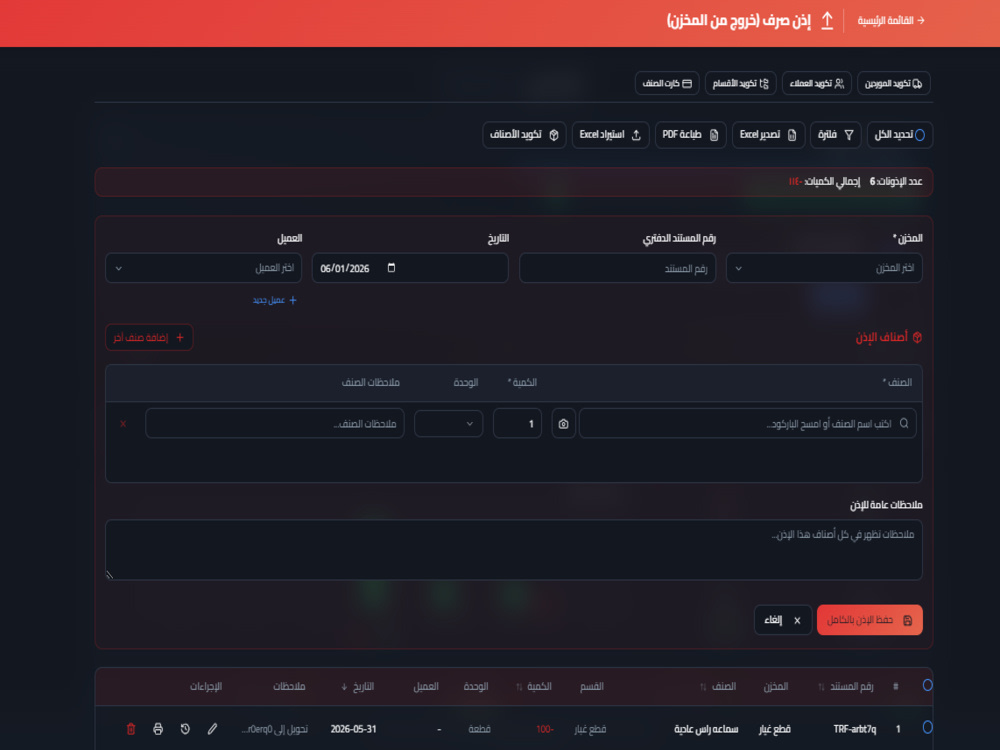1000x750 pixels.
Task: Click the المخزن column header
Action: point(776,686)
